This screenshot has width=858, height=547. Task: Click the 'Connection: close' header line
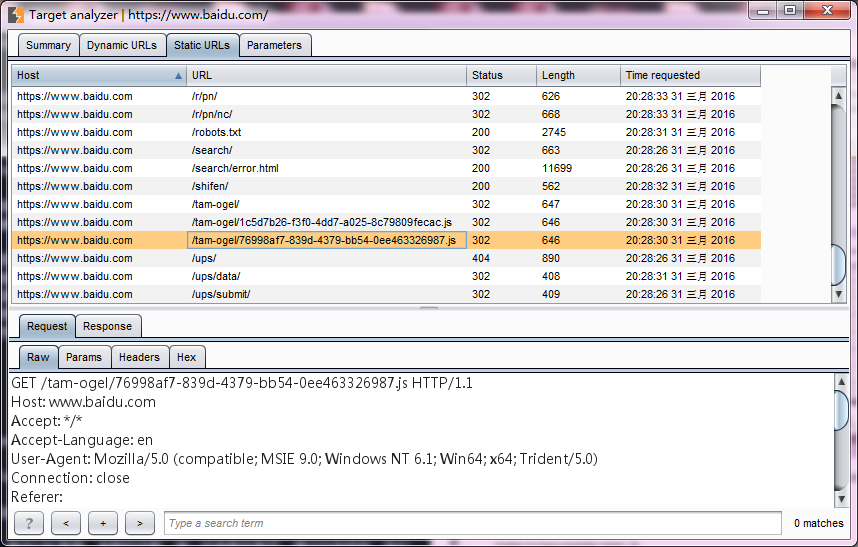[70, 478]
